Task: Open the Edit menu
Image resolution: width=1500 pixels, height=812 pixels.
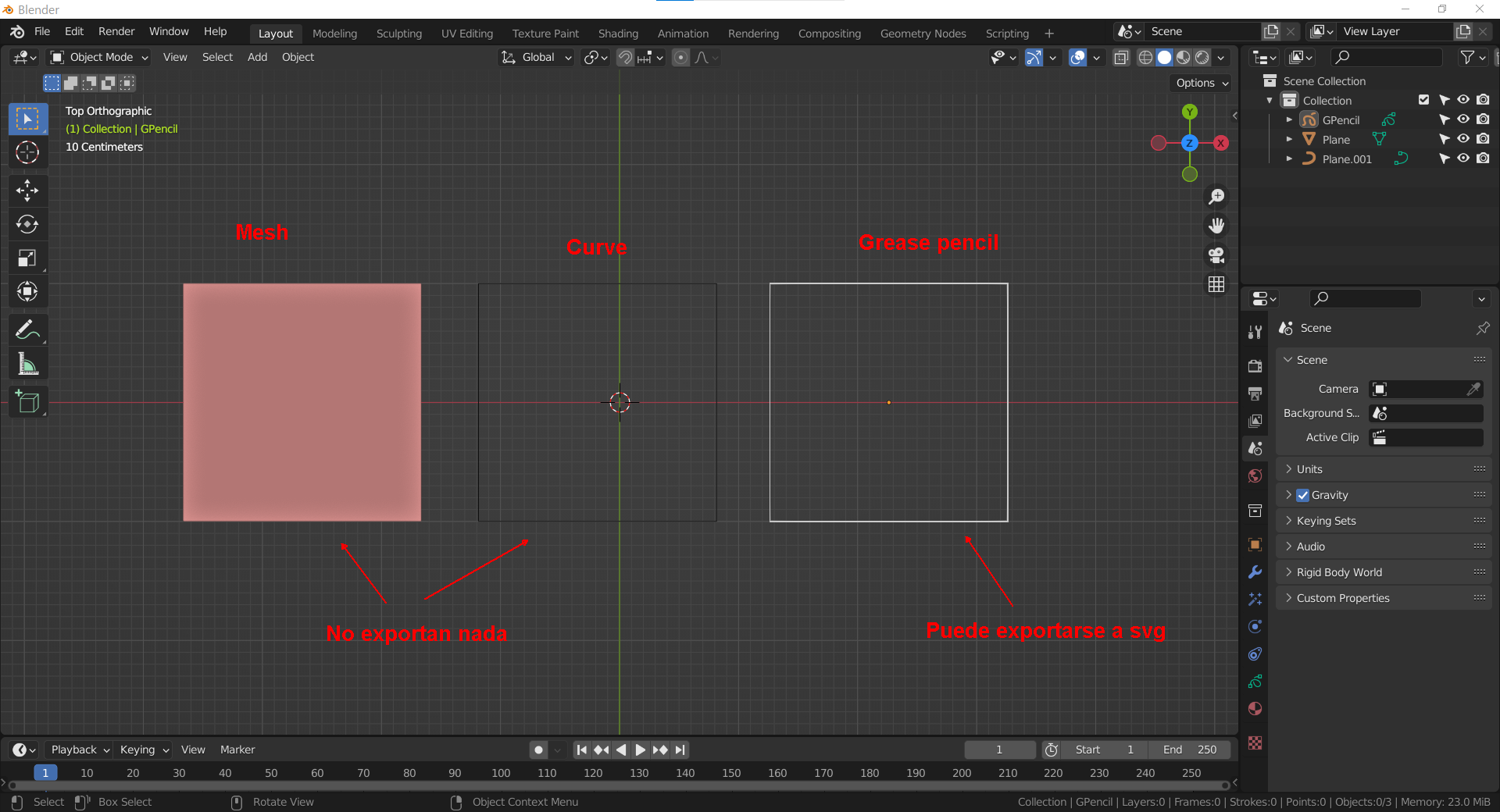Action: (74, 31)
